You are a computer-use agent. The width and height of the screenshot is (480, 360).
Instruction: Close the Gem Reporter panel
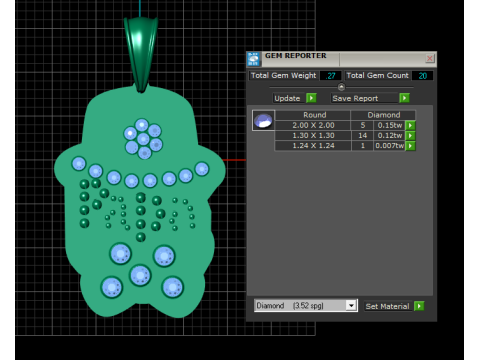(430, 59)
